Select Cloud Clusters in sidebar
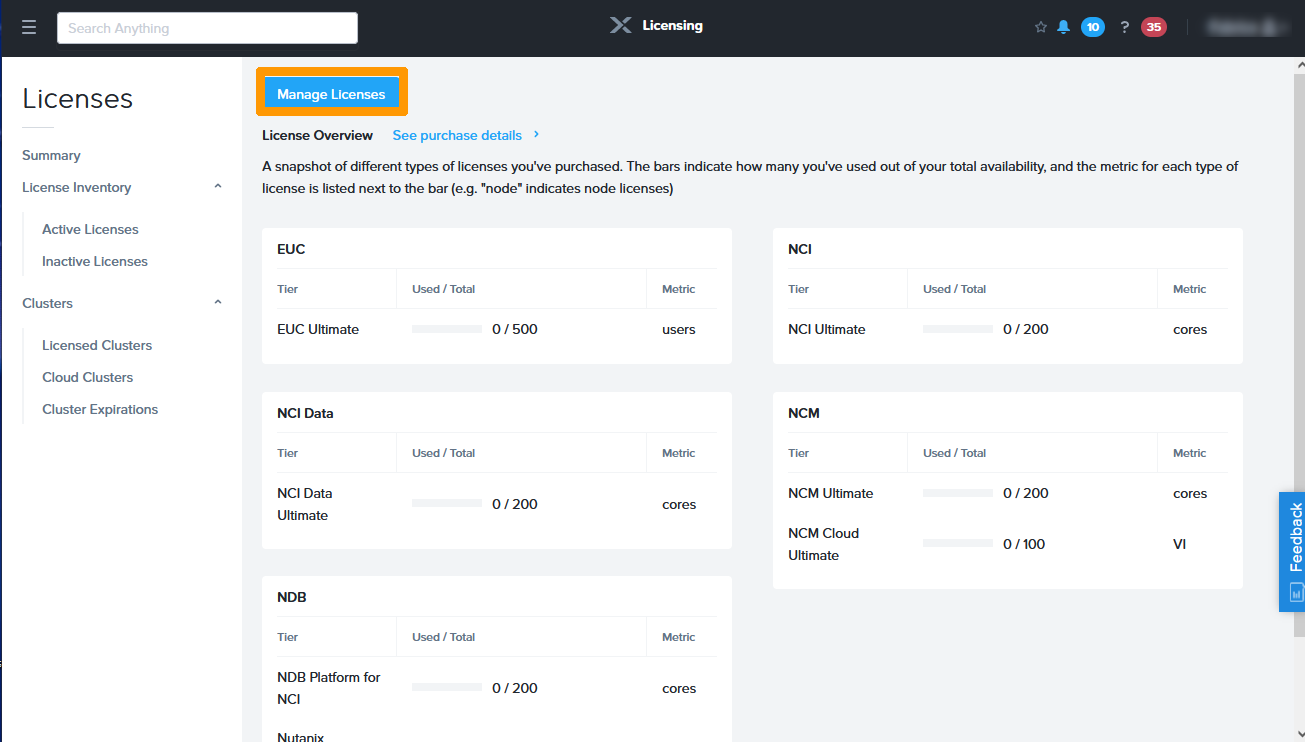This screenshot has width=1305, height=742. (87, 377)
